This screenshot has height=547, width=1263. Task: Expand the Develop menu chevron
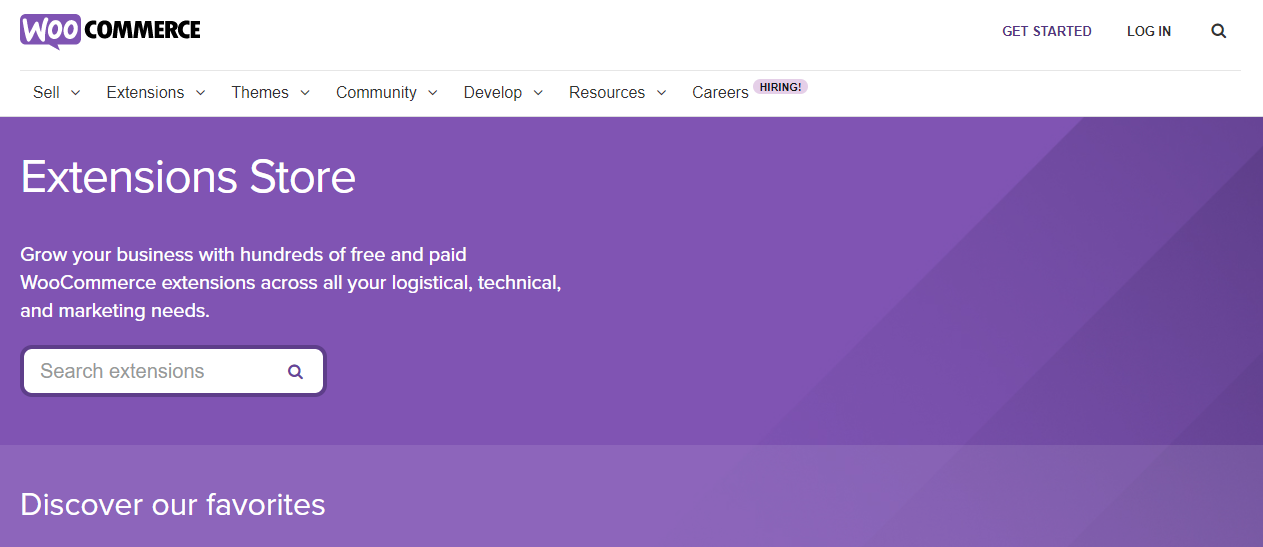(x=538, y=92)
